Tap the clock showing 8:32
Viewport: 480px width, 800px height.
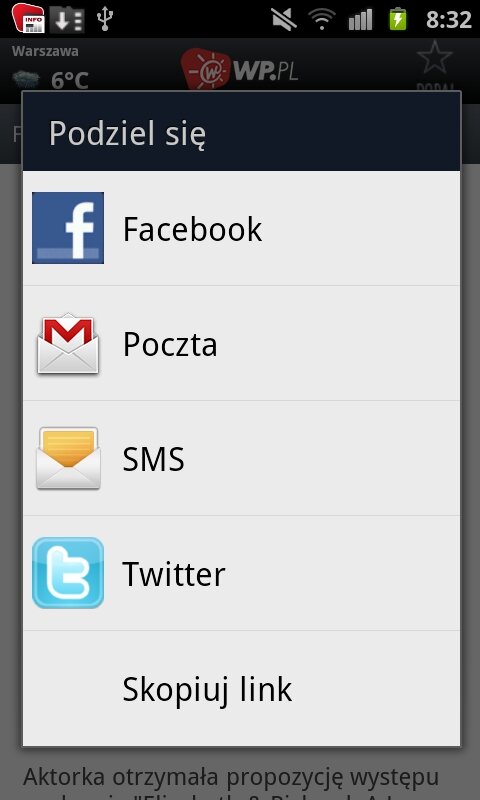pos(448,19)
